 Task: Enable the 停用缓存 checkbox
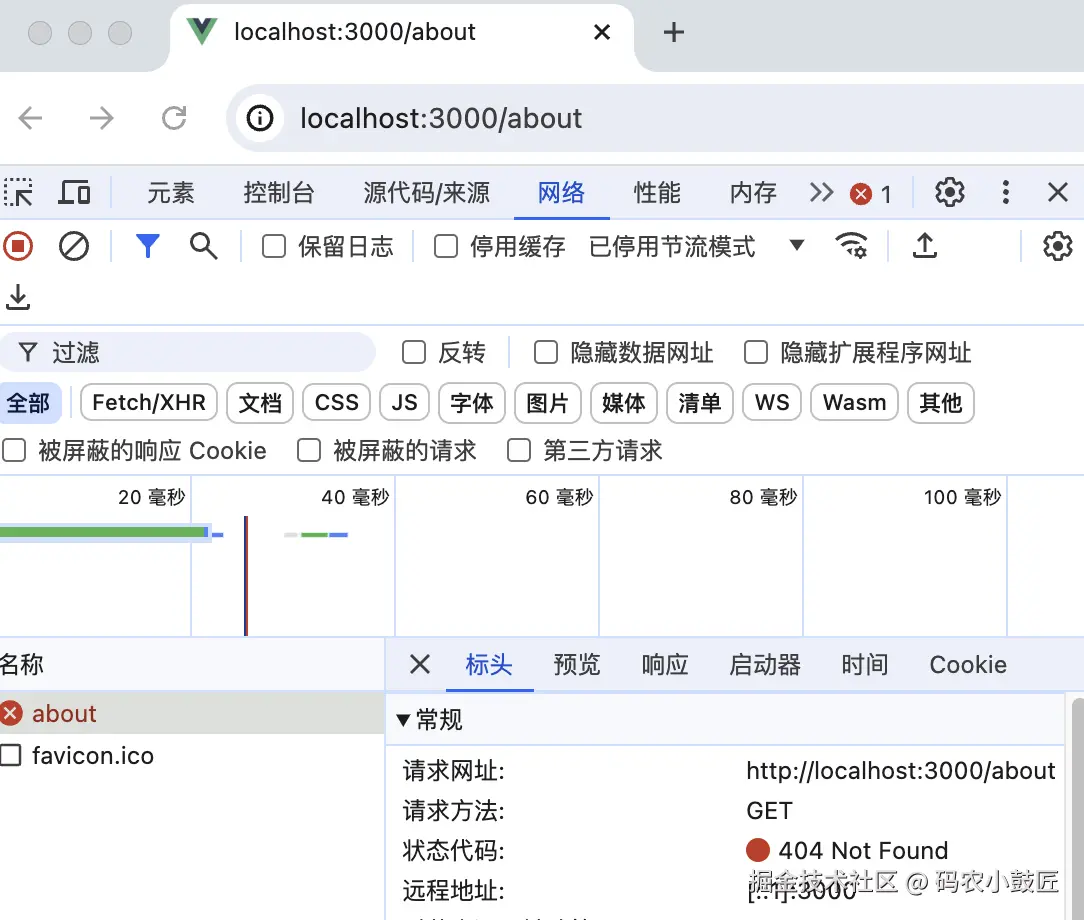coord(446,246)
